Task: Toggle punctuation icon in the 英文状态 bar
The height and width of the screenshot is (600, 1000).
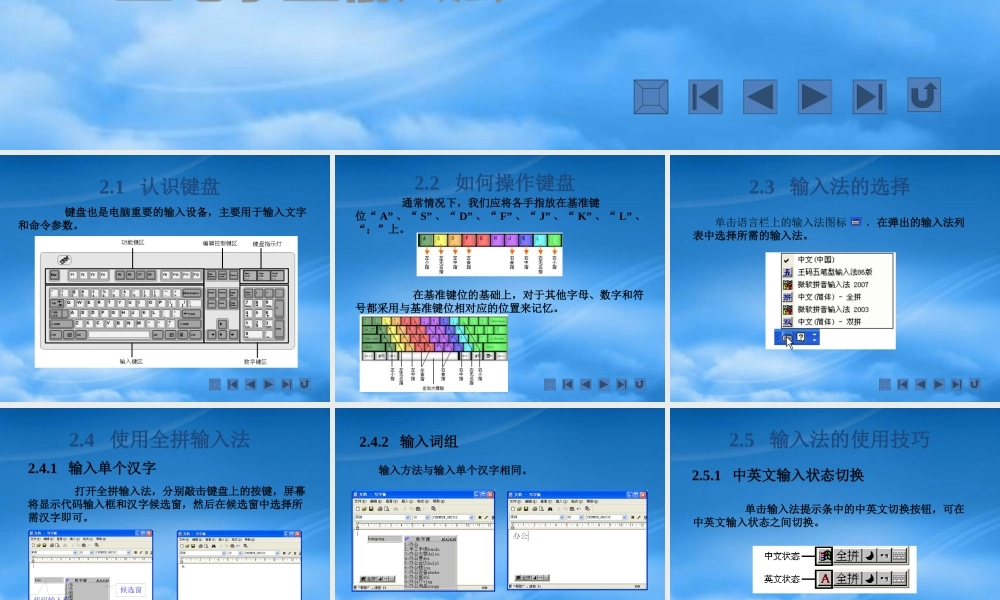Action: coord(884,579)
